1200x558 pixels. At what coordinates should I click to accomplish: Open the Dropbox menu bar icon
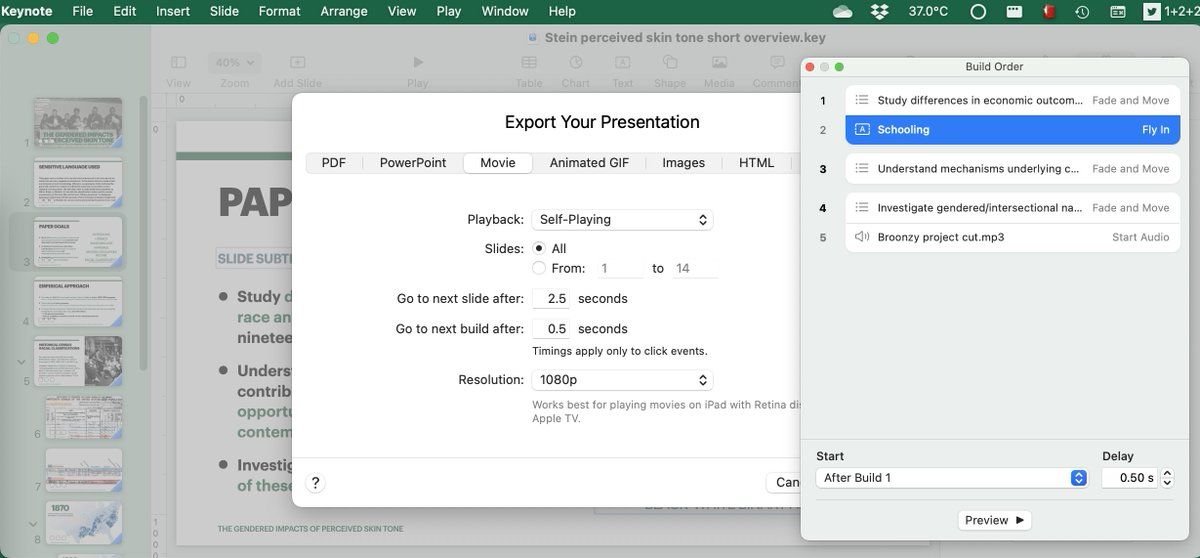[880, 11]
